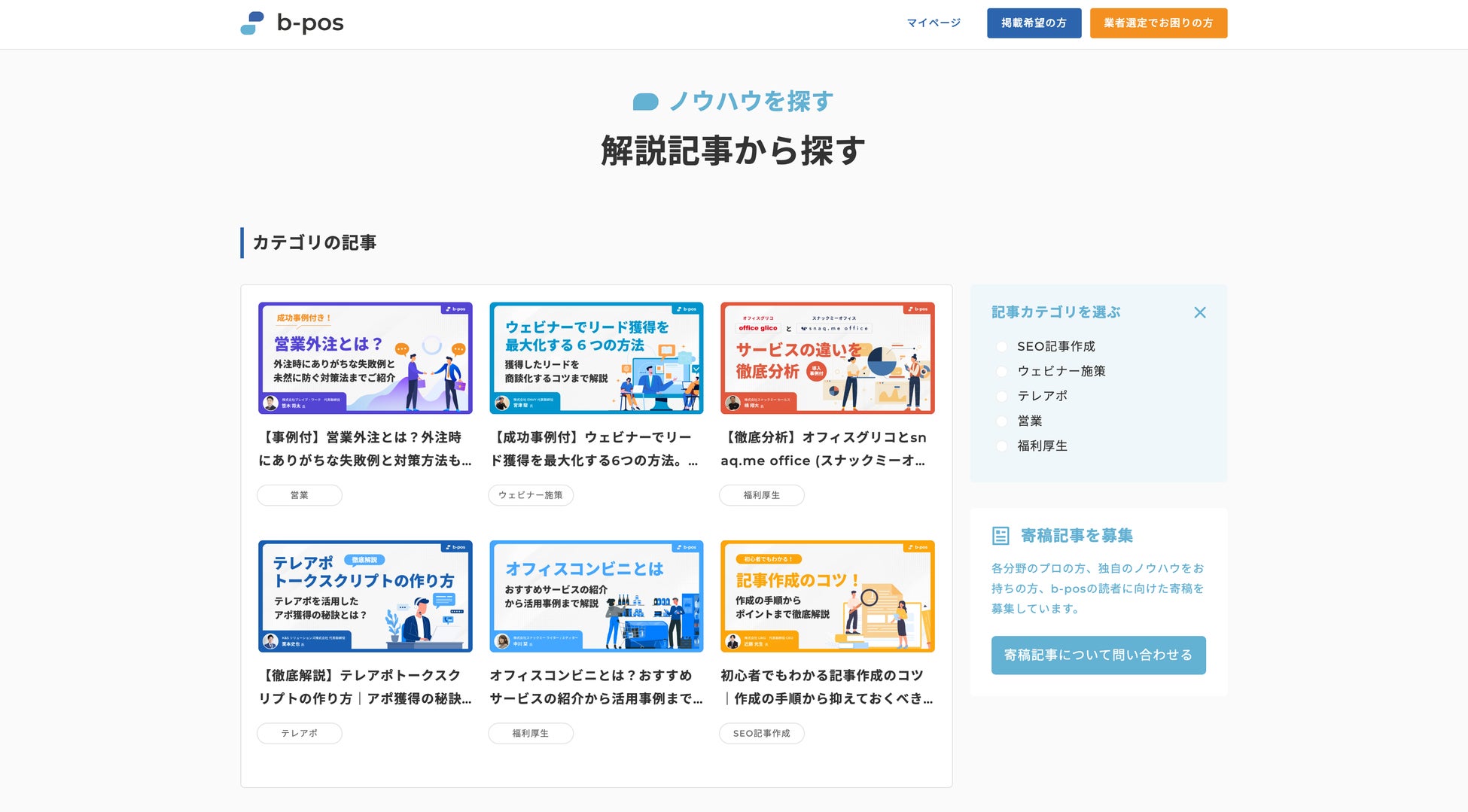
Task: Click the 業者選定でお困りの方 button
Action: coord(1159,23)
